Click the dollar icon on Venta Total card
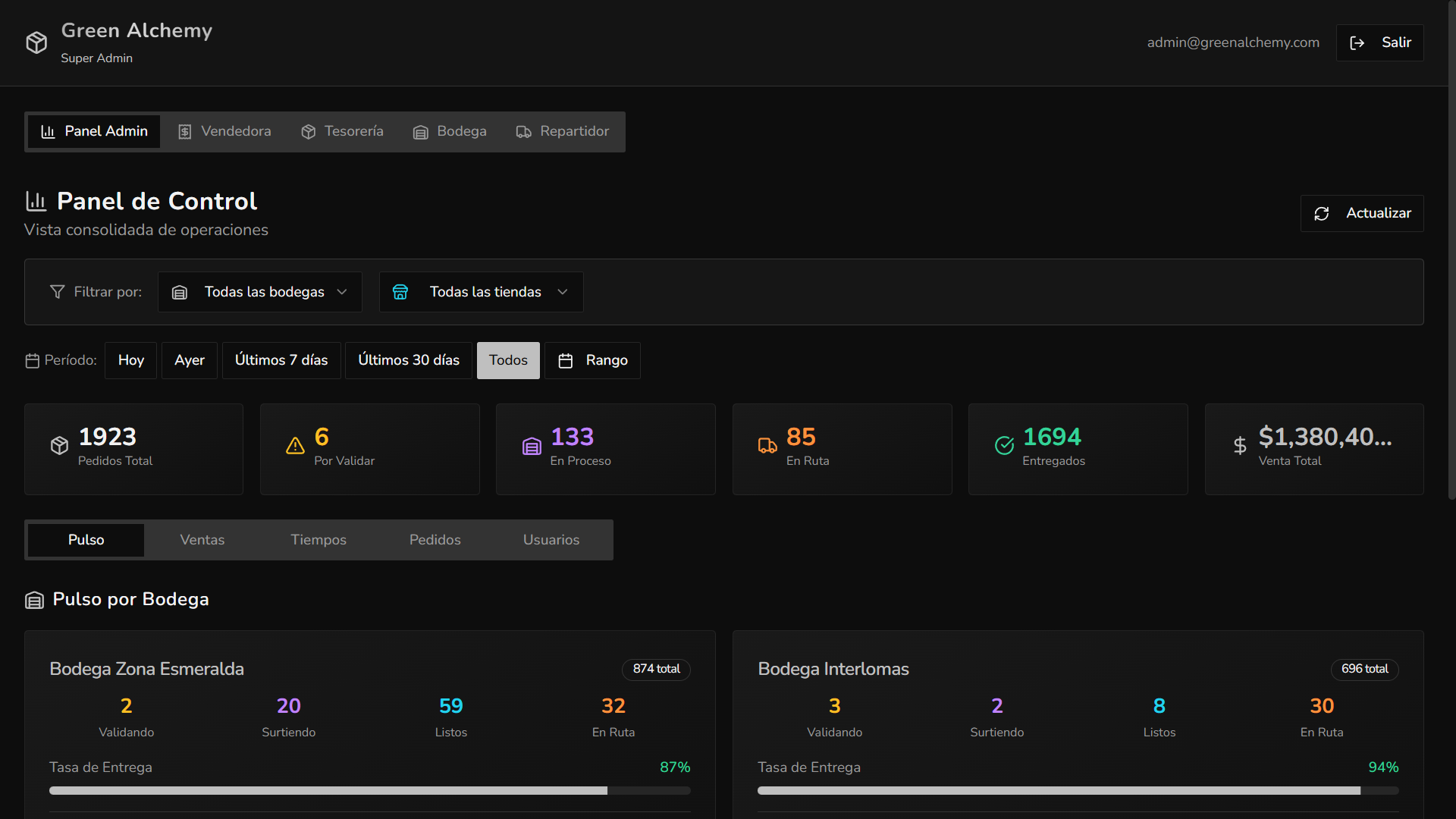The height and width of the screenshot is (819, 1456). 1240,446
